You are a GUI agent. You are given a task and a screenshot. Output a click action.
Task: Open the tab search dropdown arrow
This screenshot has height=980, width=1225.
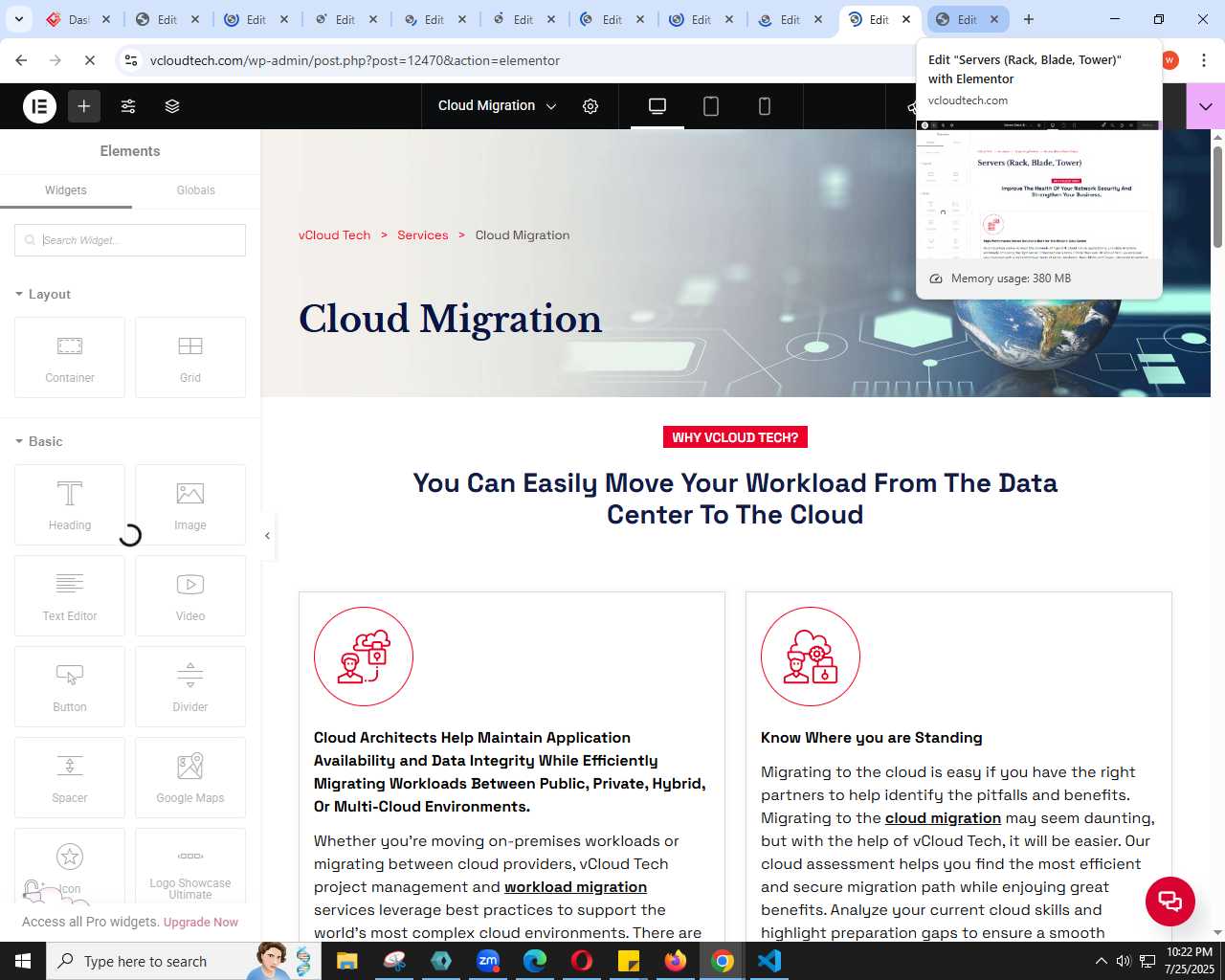pyautogui.click(x=18, y=19)
